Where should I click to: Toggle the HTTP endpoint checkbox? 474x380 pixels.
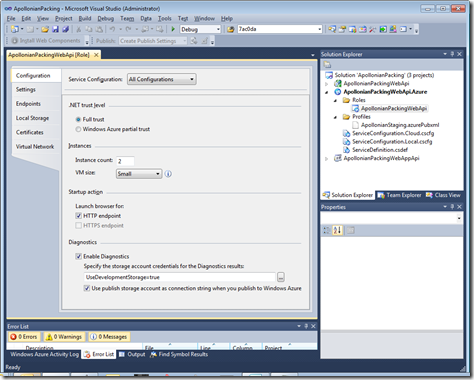79,216
